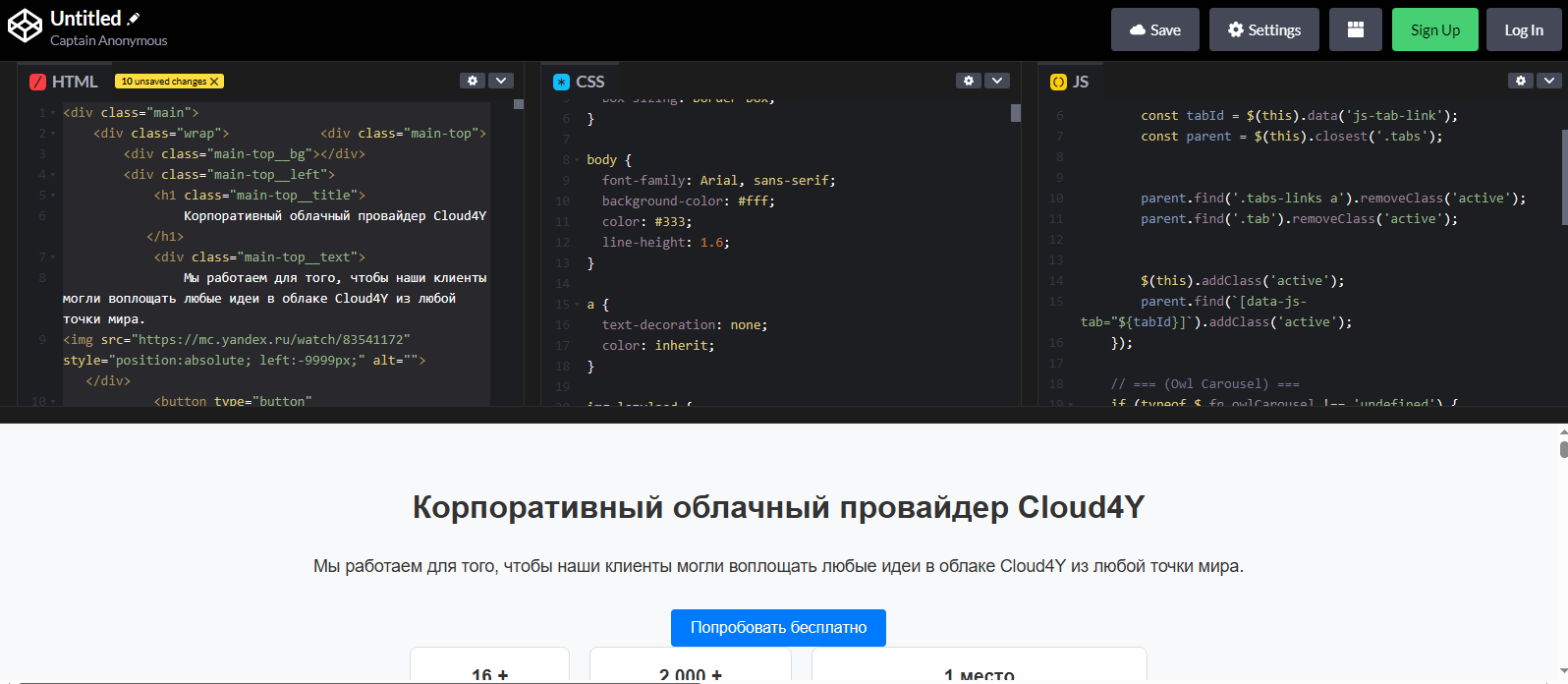Open CSS editor settings gear

(x=969, y=81)
